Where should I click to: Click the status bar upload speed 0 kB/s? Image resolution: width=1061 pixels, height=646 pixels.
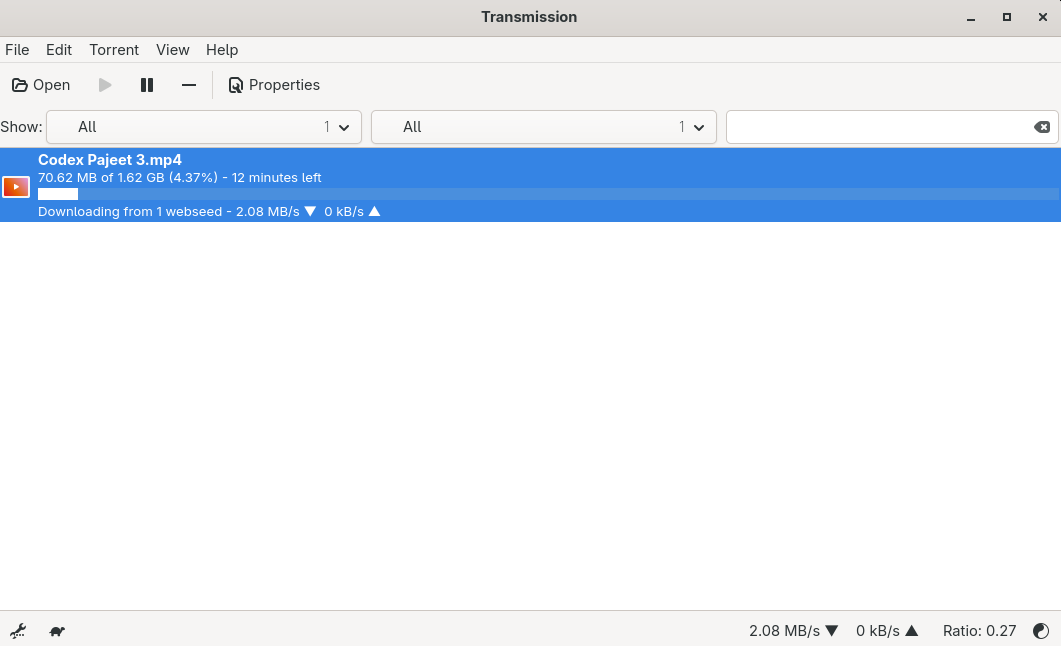tap(887, 631)
